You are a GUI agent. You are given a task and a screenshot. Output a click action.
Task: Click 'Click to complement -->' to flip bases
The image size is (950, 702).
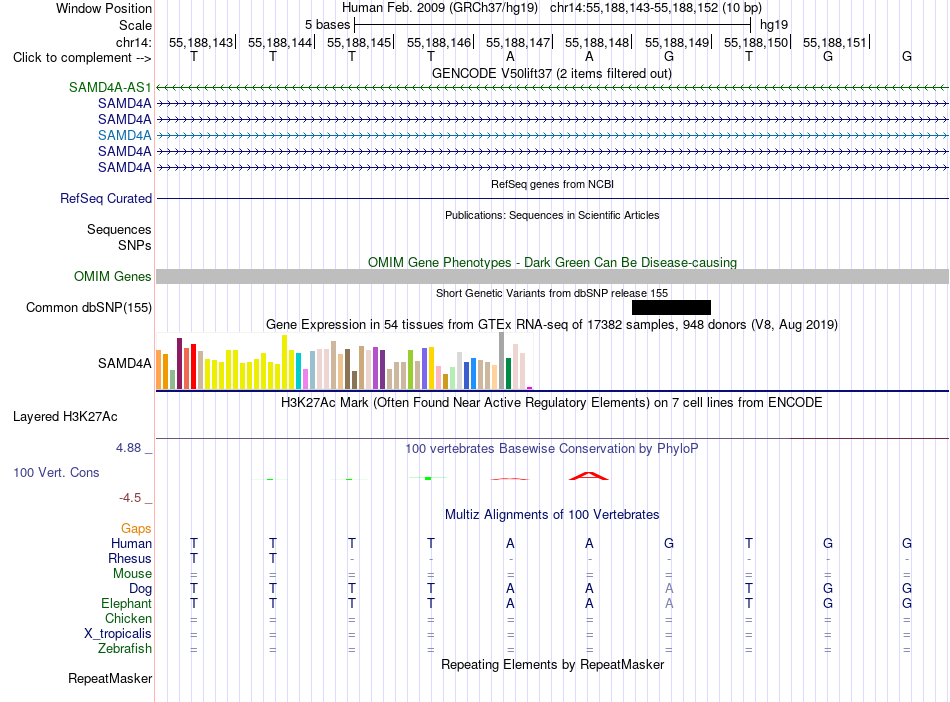82,58
